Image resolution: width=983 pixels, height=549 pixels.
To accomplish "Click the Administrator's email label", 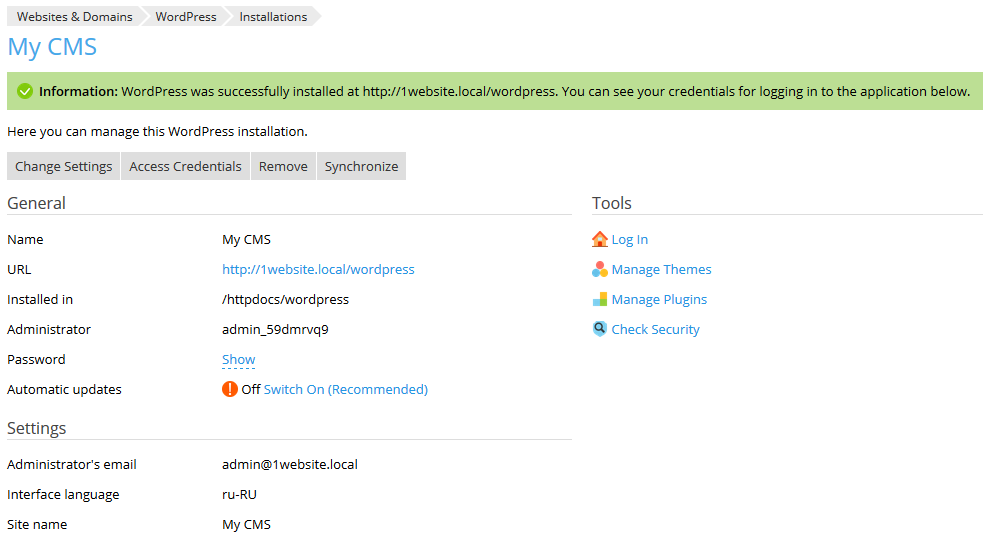I will 71,464.
